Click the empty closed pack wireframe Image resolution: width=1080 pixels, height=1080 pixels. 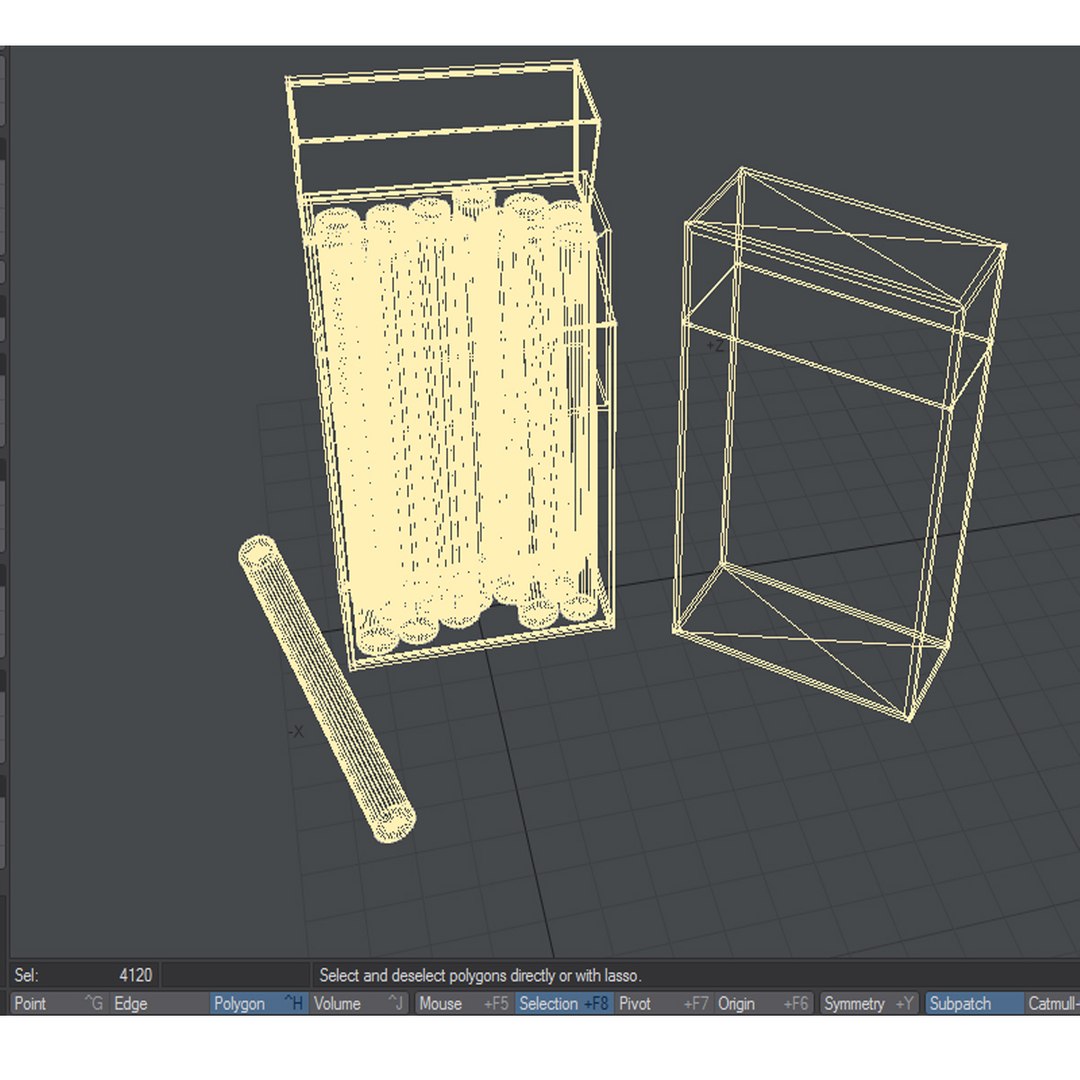pyautogui.click(x=837, y=444)
